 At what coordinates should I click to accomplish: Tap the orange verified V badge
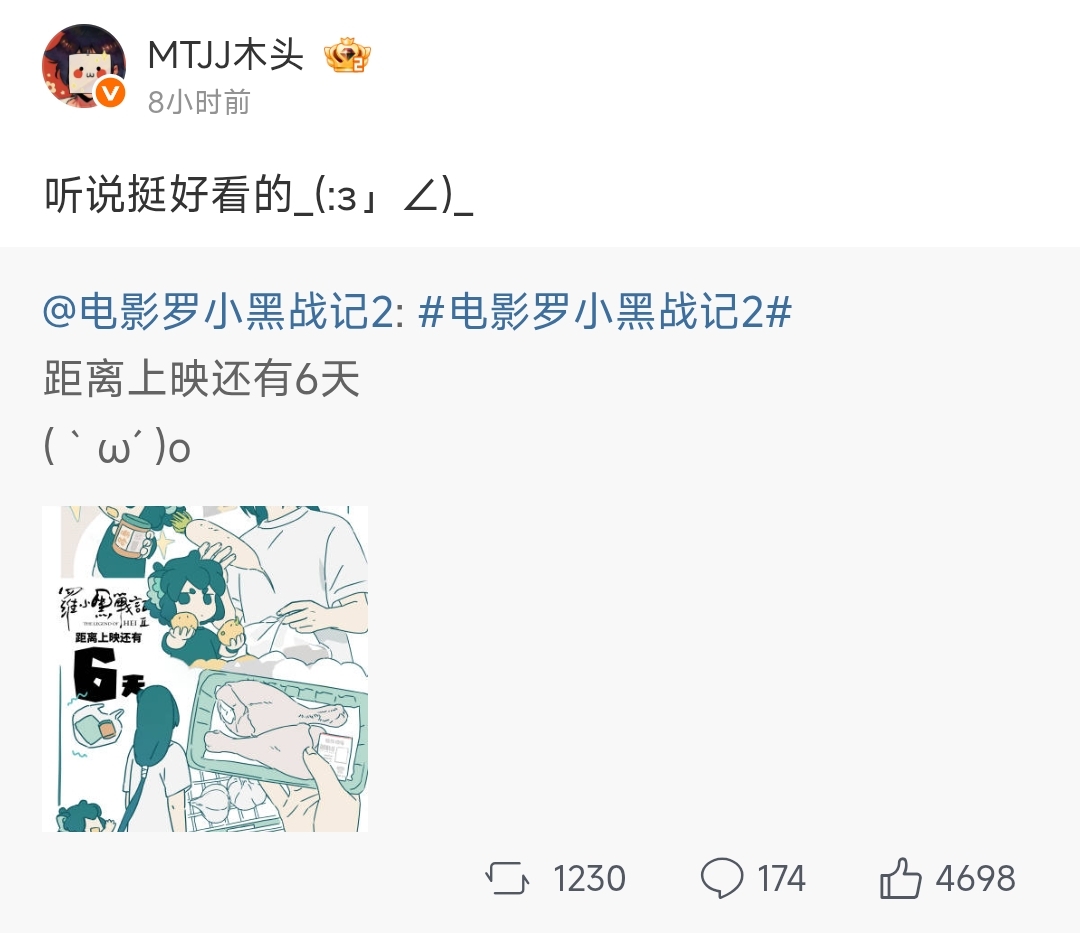point(110,92)
